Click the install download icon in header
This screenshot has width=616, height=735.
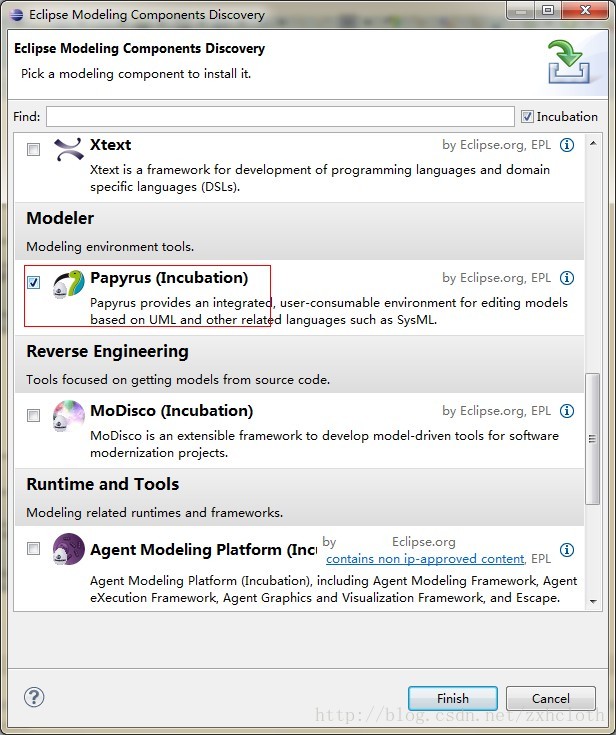(569, 62)
